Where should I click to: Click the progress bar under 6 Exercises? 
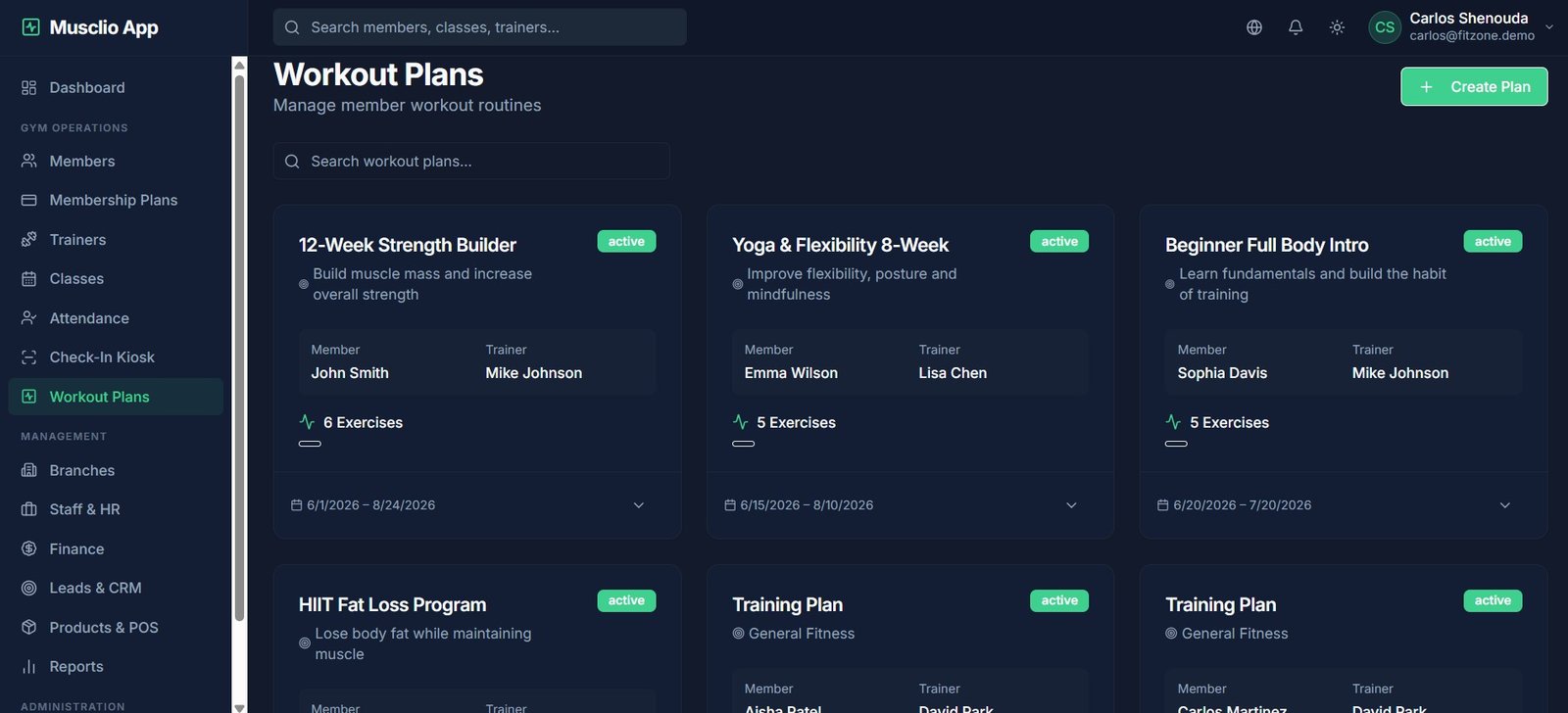310,444
